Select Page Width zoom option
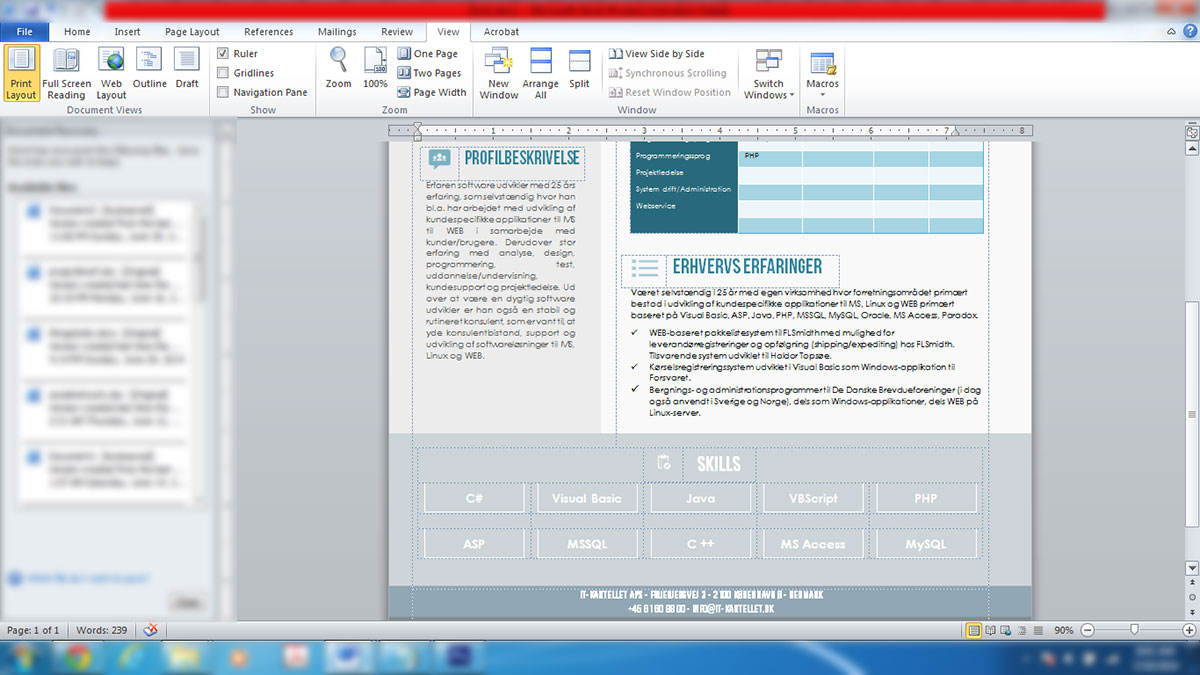Viewport: 1200px width, 675px height. click(432, 92)
